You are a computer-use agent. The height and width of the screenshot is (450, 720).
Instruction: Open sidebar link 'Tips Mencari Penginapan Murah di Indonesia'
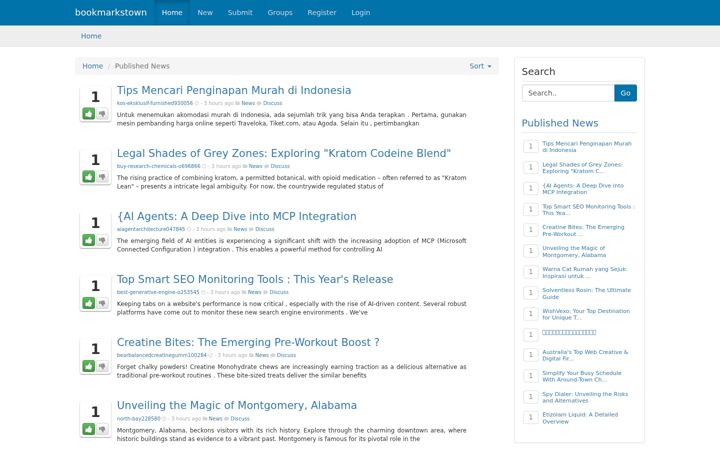point(587,147)
